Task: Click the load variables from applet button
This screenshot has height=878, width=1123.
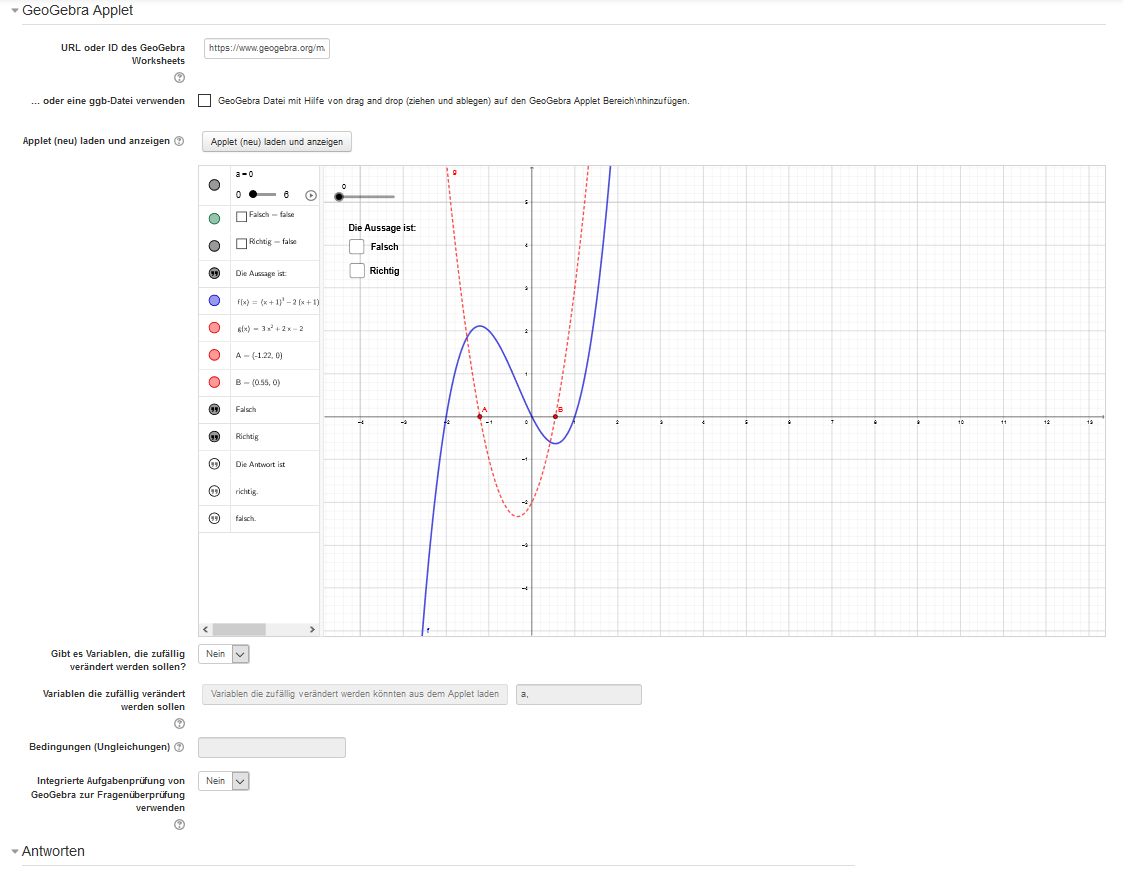Action: (355, 694)
